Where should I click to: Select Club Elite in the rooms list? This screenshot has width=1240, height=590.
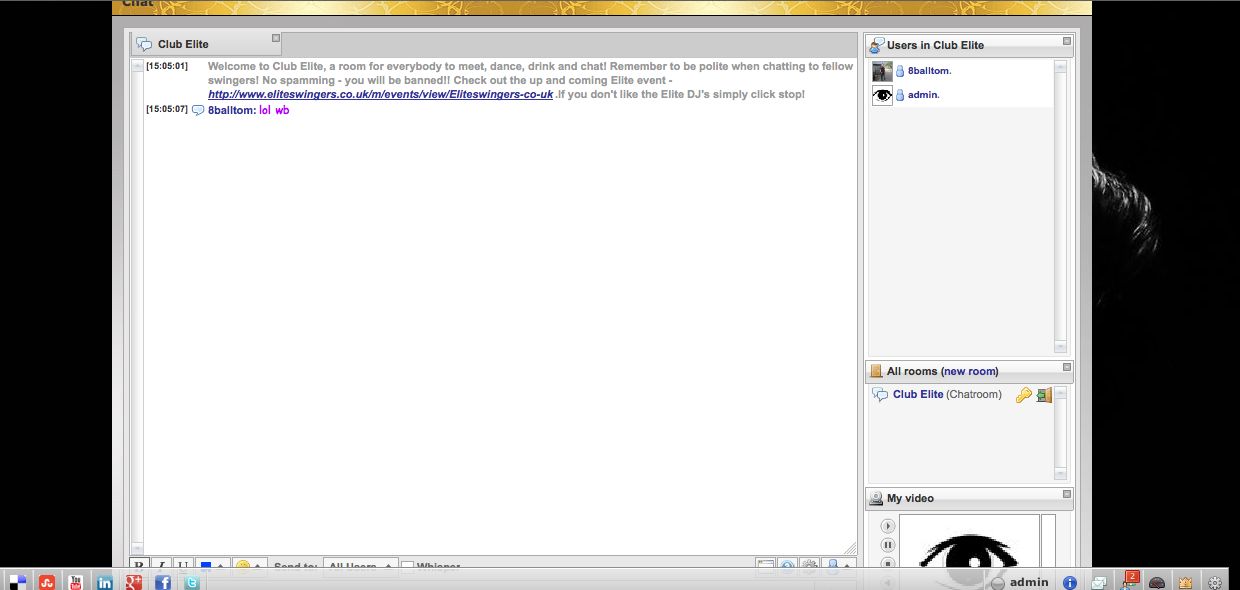(917, 394)
